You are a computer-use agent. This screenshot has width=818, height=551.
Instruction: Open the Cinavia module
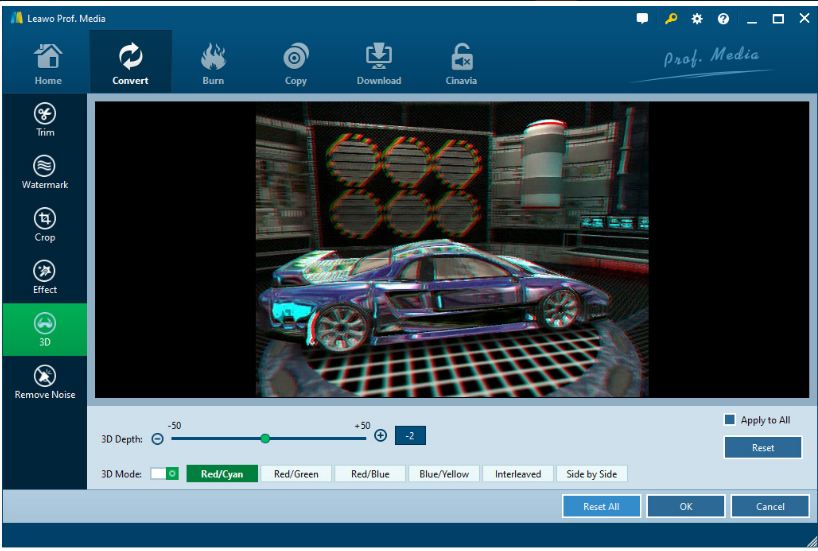461,65
